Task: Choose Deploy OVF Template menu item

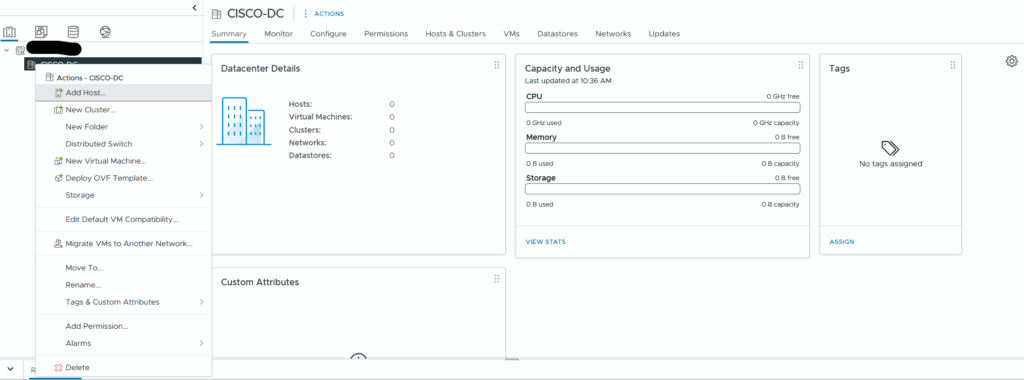Action: click(x=123, y=178)
